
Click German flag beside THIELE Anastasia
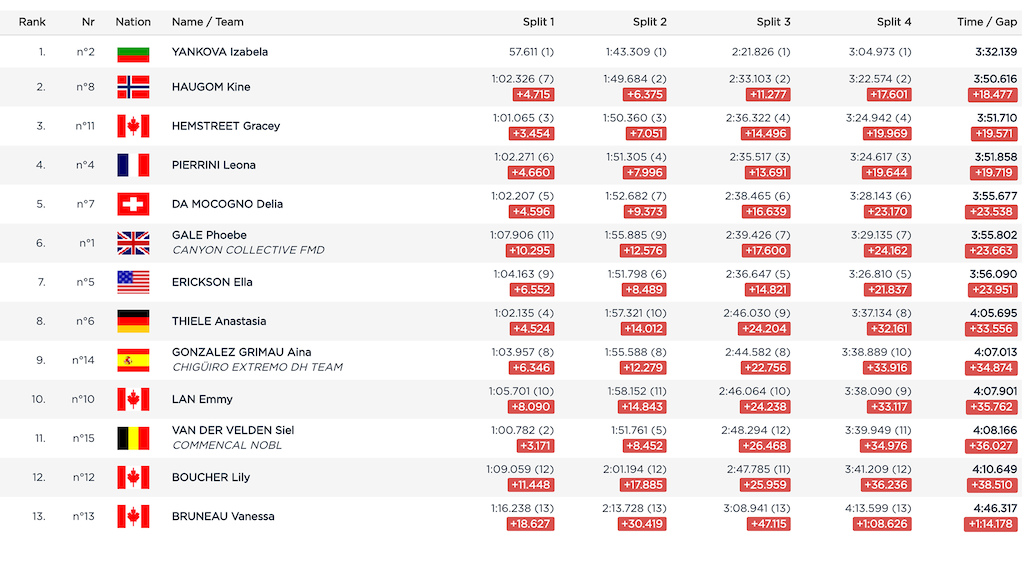coord(133,321)
